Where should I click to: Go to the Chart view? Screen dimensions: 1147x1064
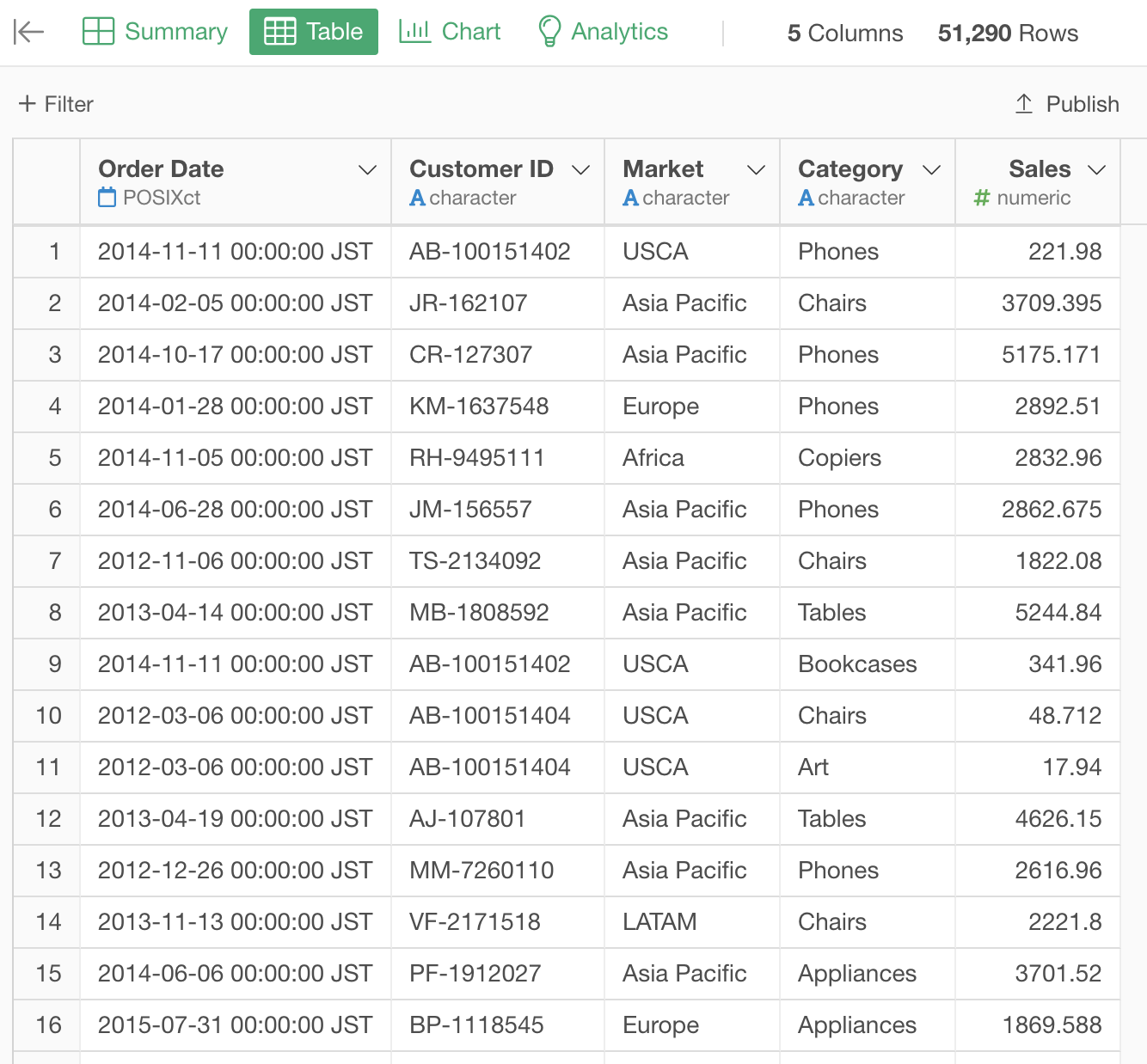tap(450, 32)
